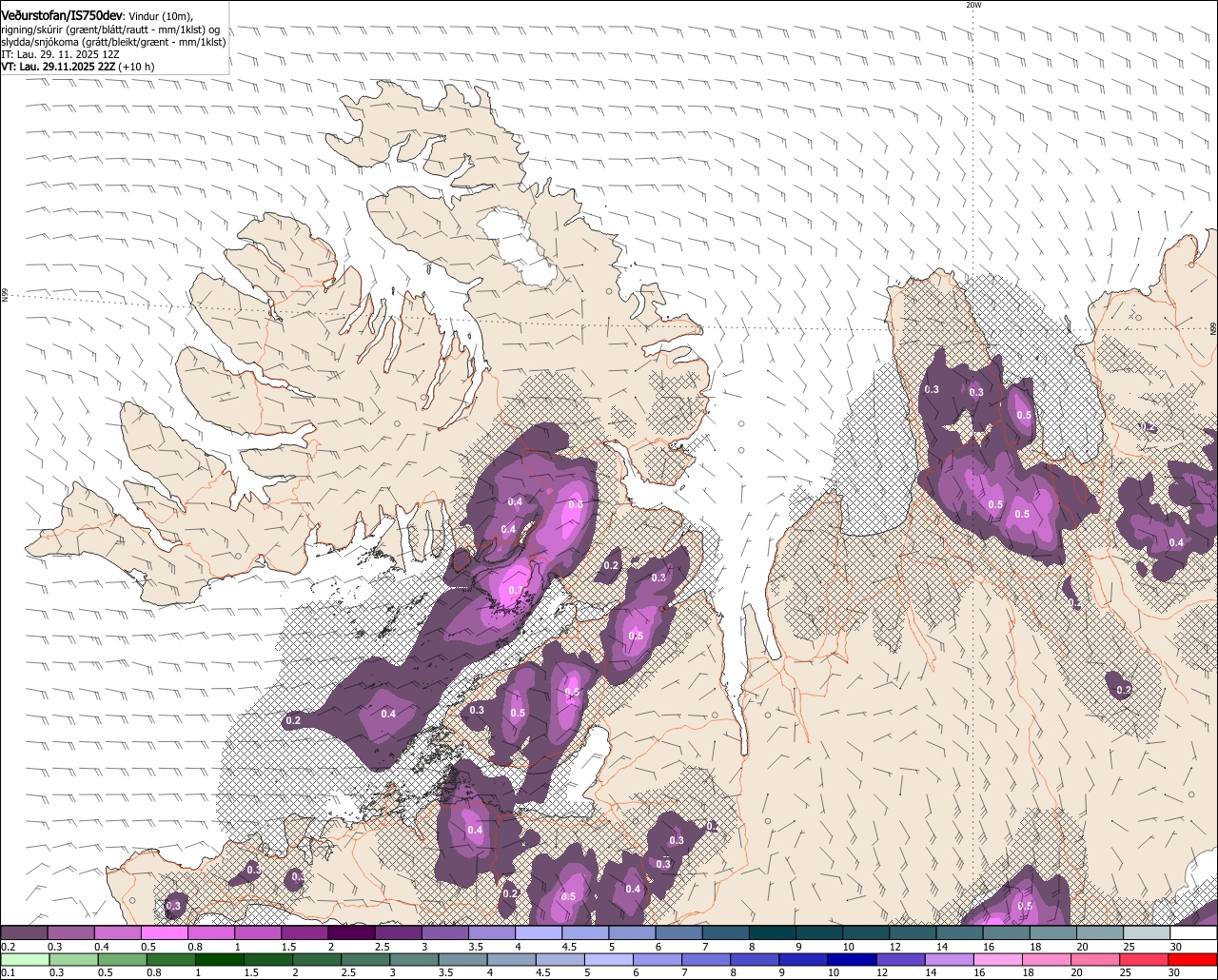Click the green rain swatch labeled 1.5
Screen dimensions: 1218x980
click(x=269, y=959)
